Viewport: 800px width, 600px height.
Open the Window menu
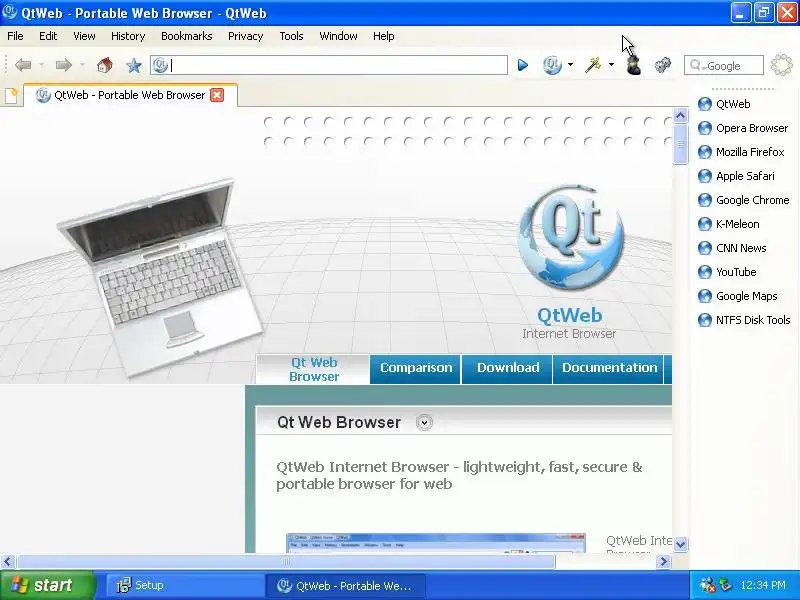(x=338, y=36)
